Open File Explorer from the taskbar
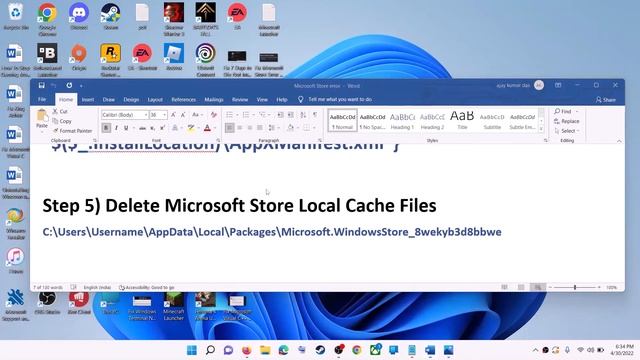 265,350
